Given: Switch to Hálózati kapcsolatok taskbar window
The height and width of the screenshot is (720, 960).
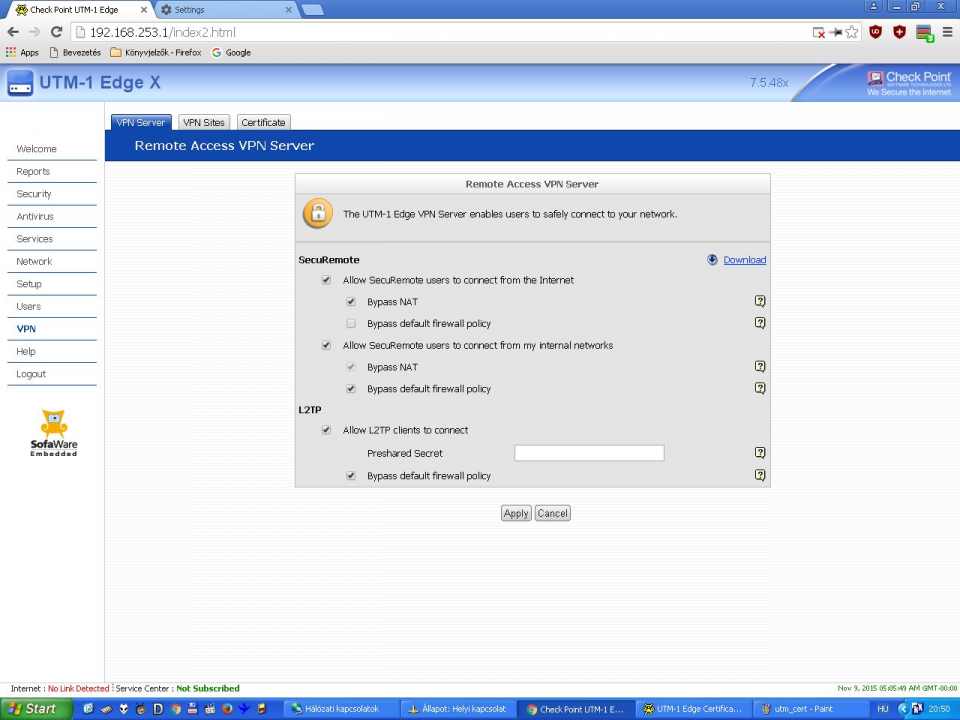Looking at the screenshot, I should (x=340, y=709).
